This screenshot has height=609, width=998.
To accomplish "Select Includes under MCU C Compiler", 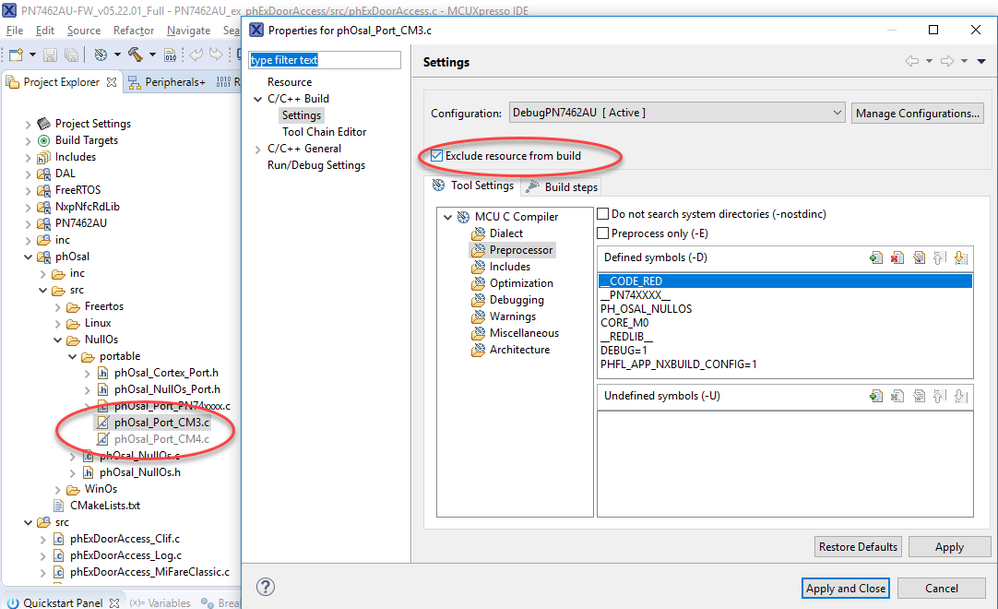I will pyautogui.click(x=509, y=267).
